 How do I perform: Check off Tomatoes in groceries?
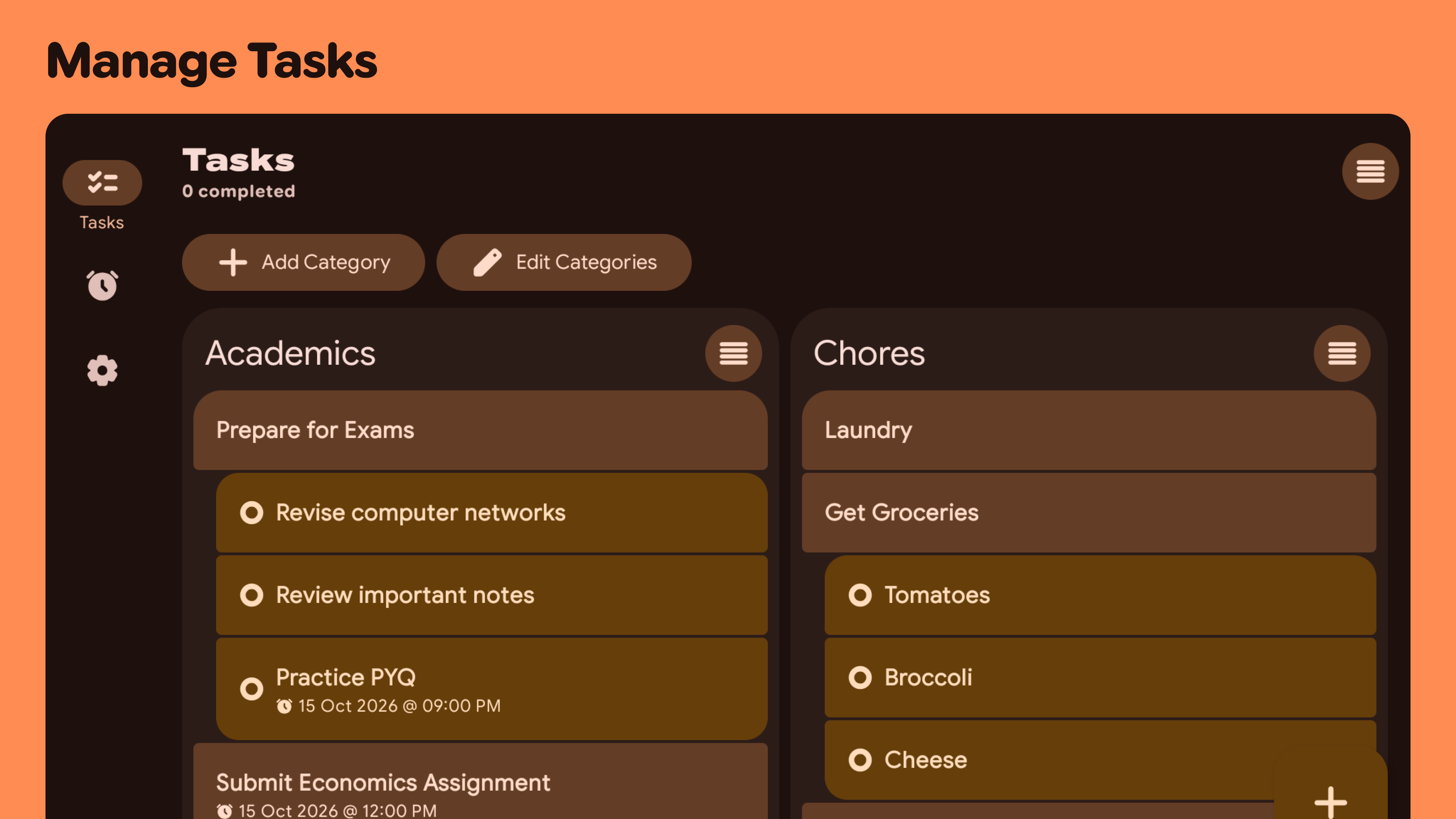click(x=860, y=595)
